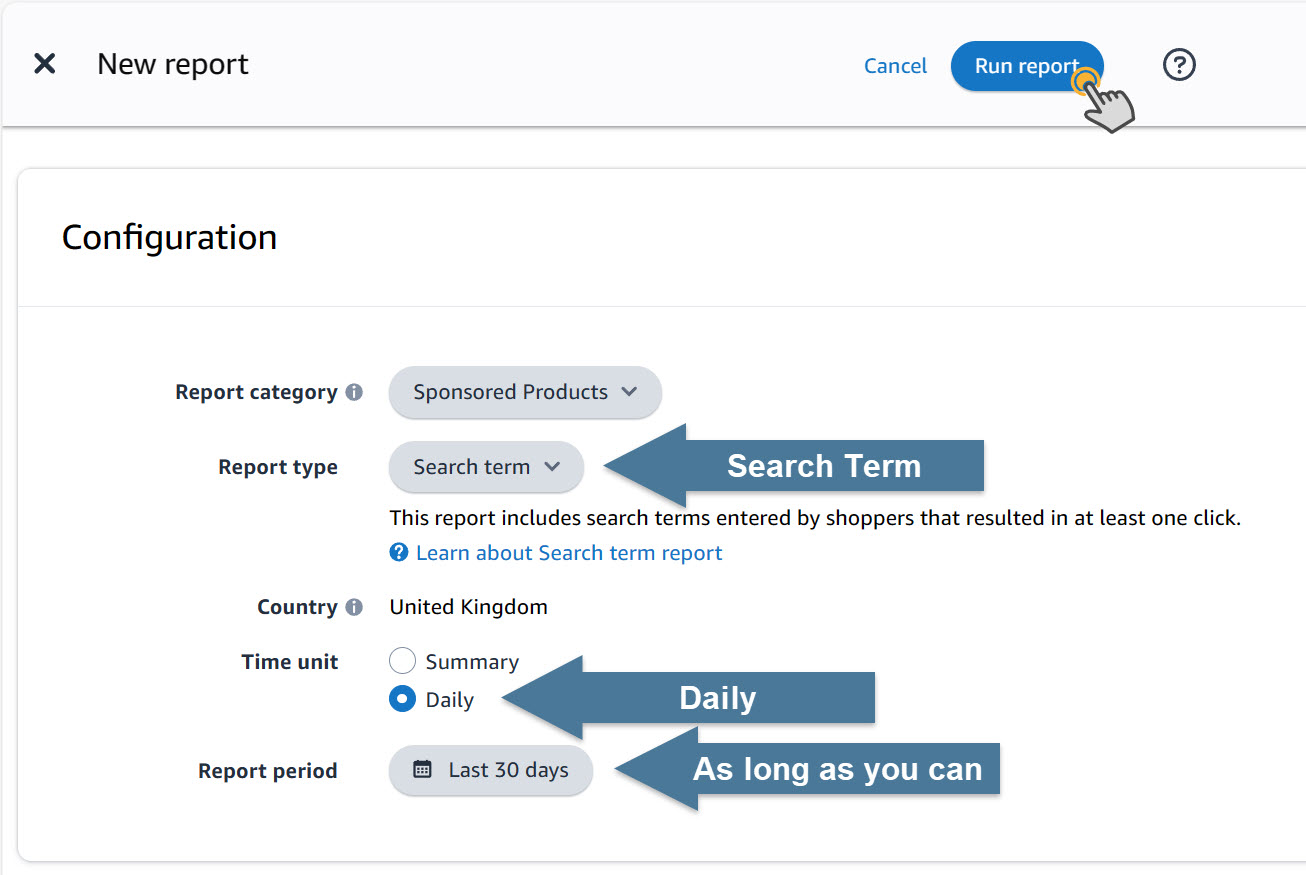Click the info icon beside Report category
This screenshot has width=1306, height=875.
pyautogui.click(x=353, y=392)
